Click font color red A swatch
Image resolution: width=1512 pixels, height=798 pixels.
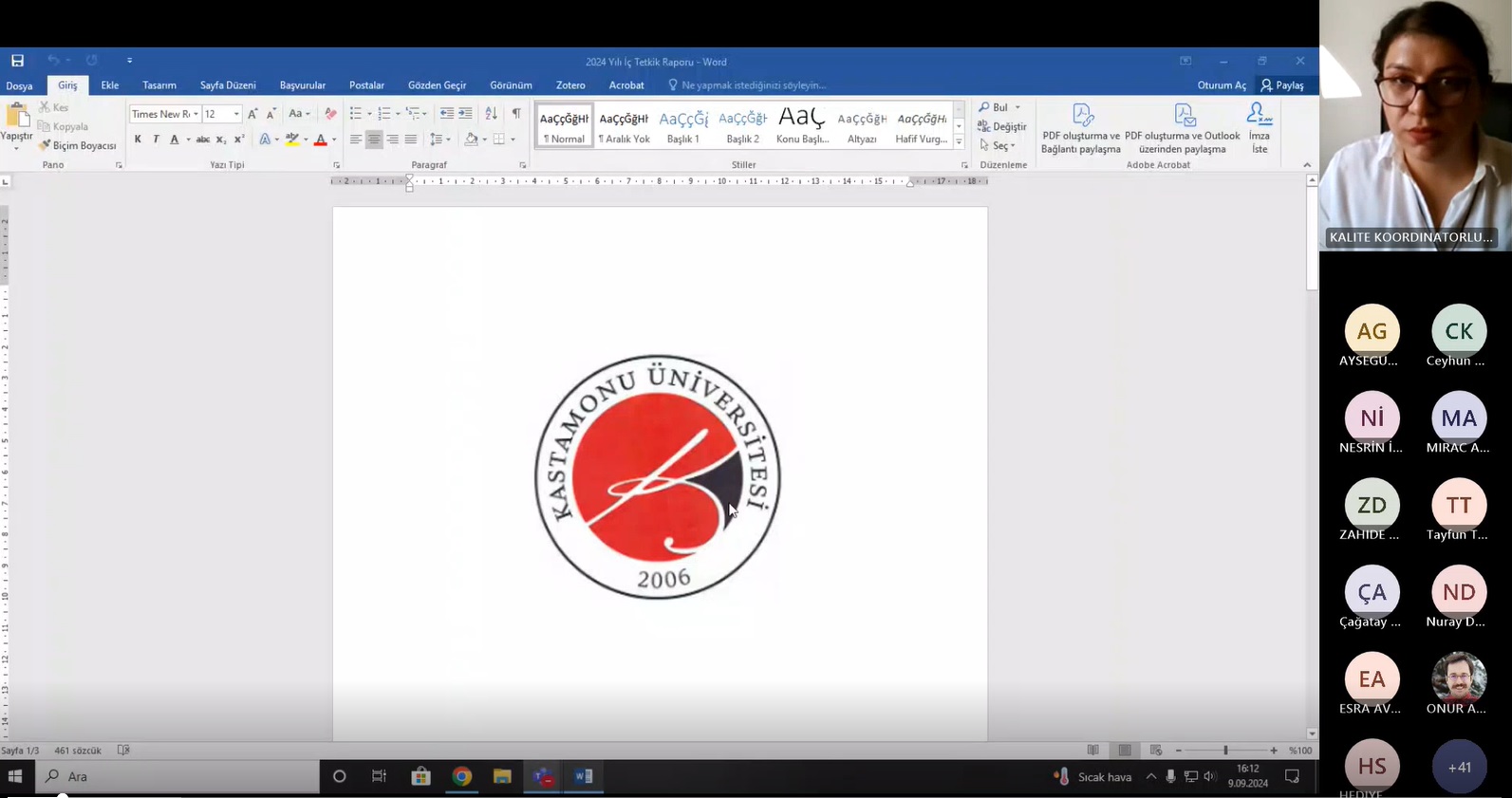point(320,139)
